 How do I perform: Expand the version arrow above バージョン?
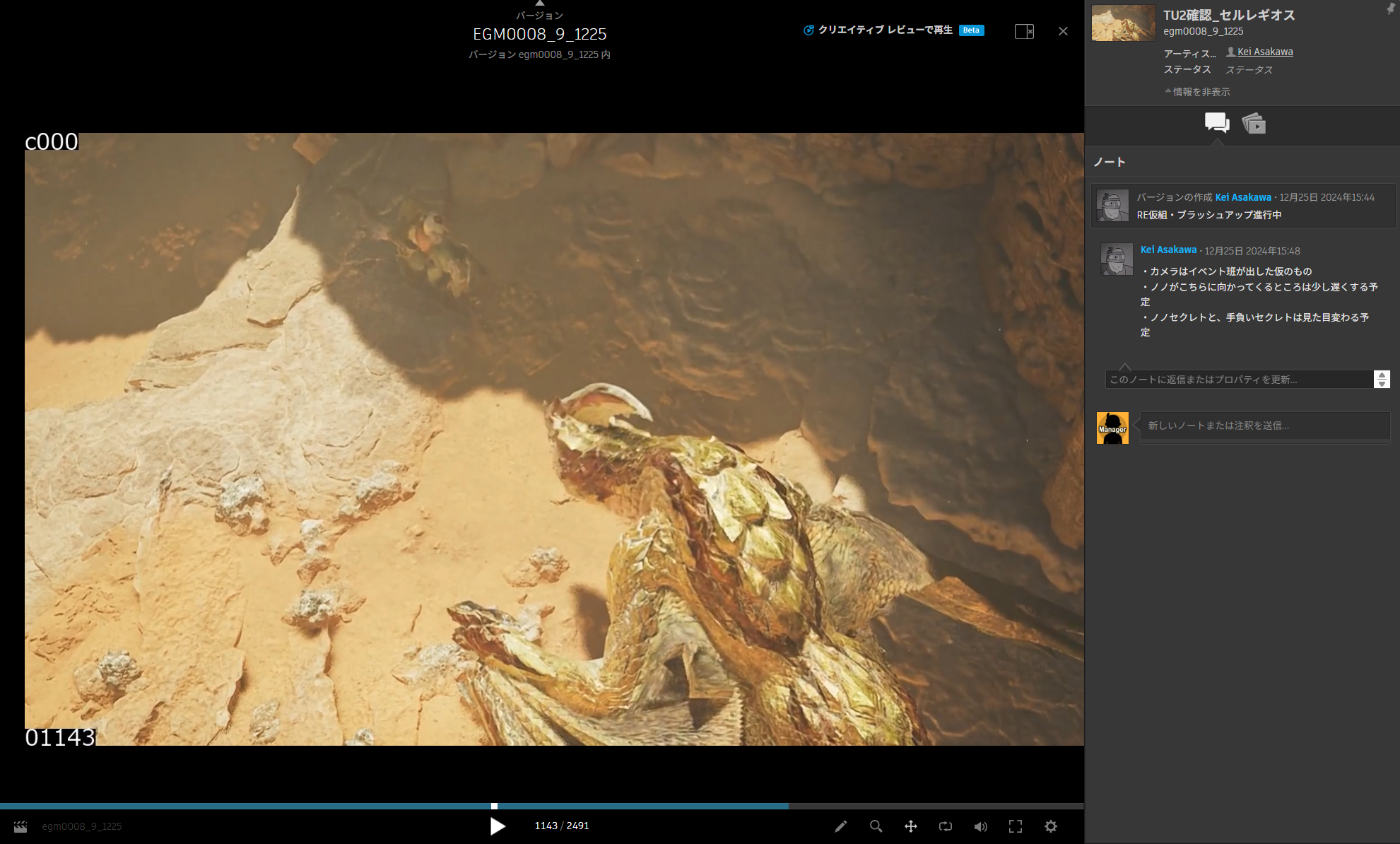pos(539,4)
